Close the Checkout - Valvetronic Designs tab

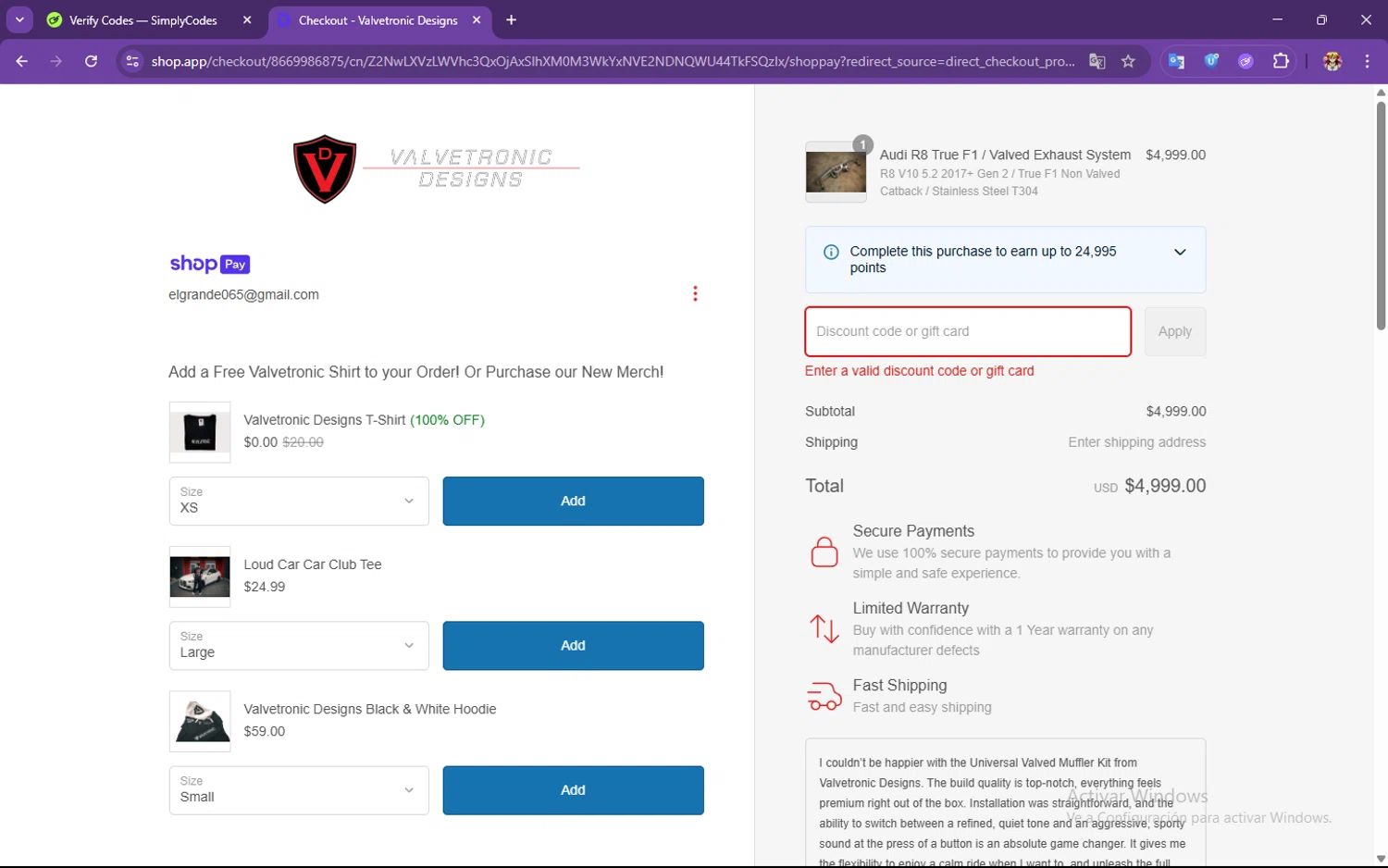[477, 19]
